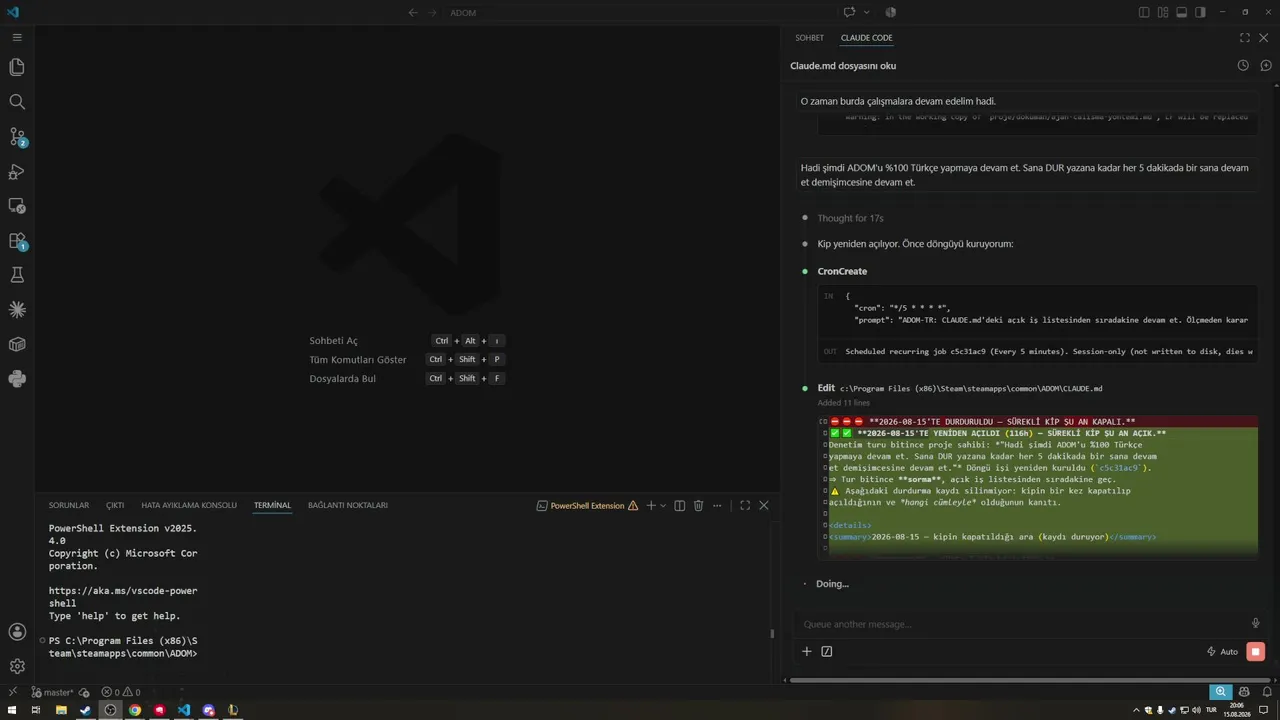Click the zoom magnifier status bar item
Screen dimensions: 1280x720
click(1220, 692)
